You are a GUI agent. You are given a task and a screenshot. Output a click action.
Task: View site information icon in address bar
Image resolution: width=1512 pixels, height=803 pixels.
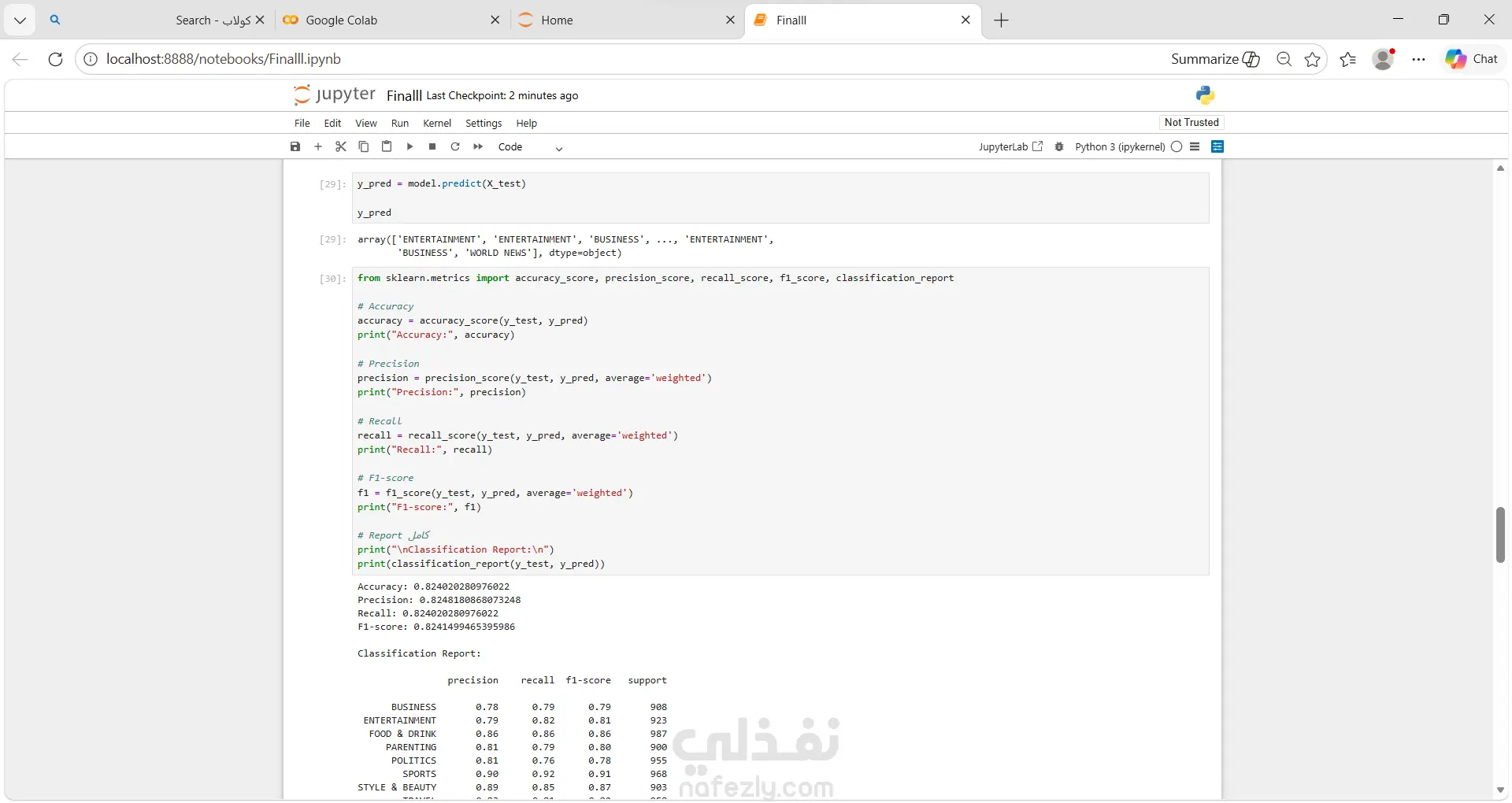[x=91, y=59]
